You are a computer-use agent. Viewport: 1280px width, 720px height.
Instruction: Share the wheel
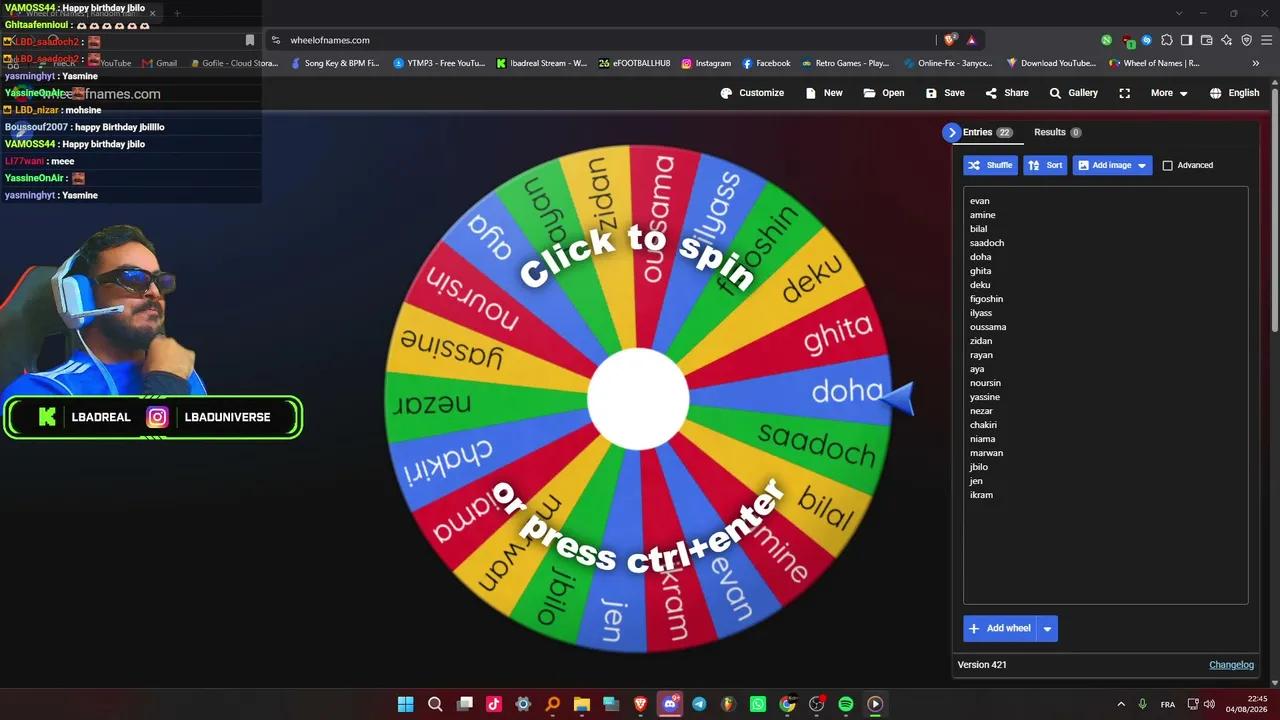click(x=1007, y=93)
